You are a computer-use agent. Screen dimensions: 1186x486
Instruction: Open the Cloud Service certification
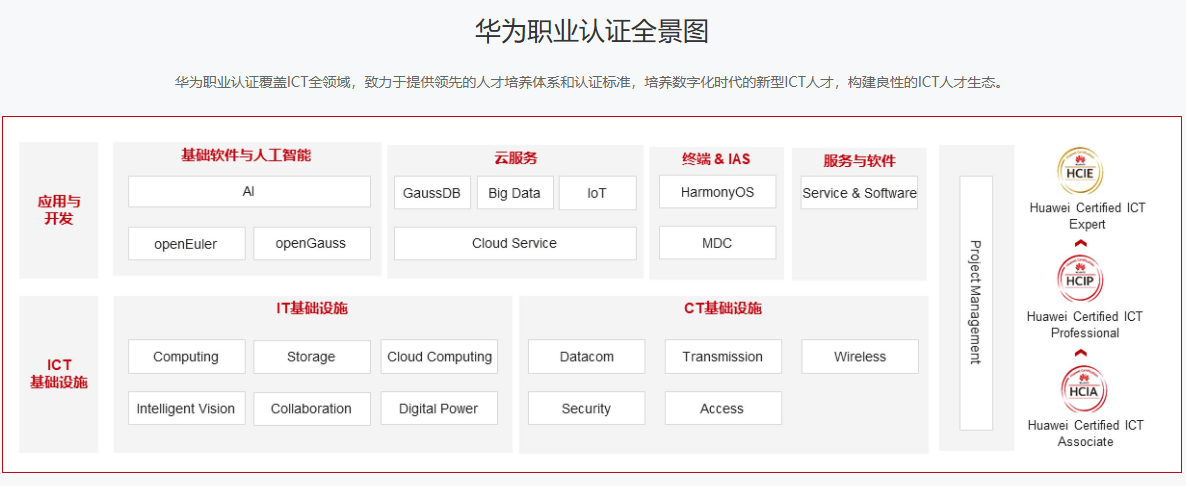514,243
